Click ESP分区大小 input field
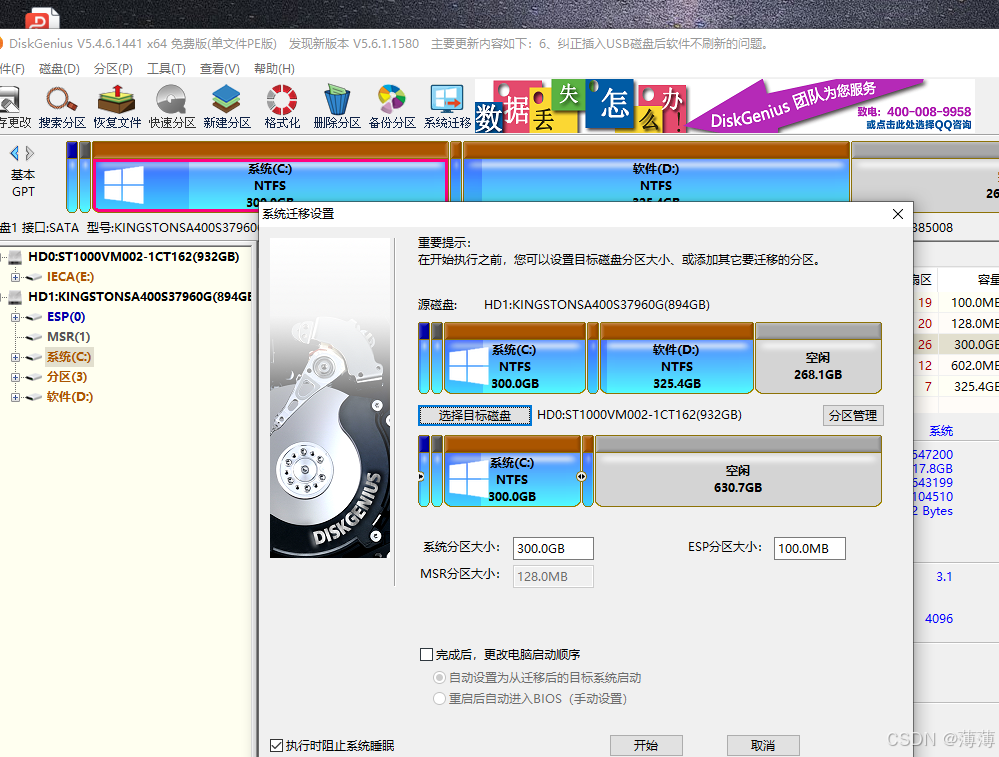The height and width of the screenshot is (757, 999). pos(809,549)
